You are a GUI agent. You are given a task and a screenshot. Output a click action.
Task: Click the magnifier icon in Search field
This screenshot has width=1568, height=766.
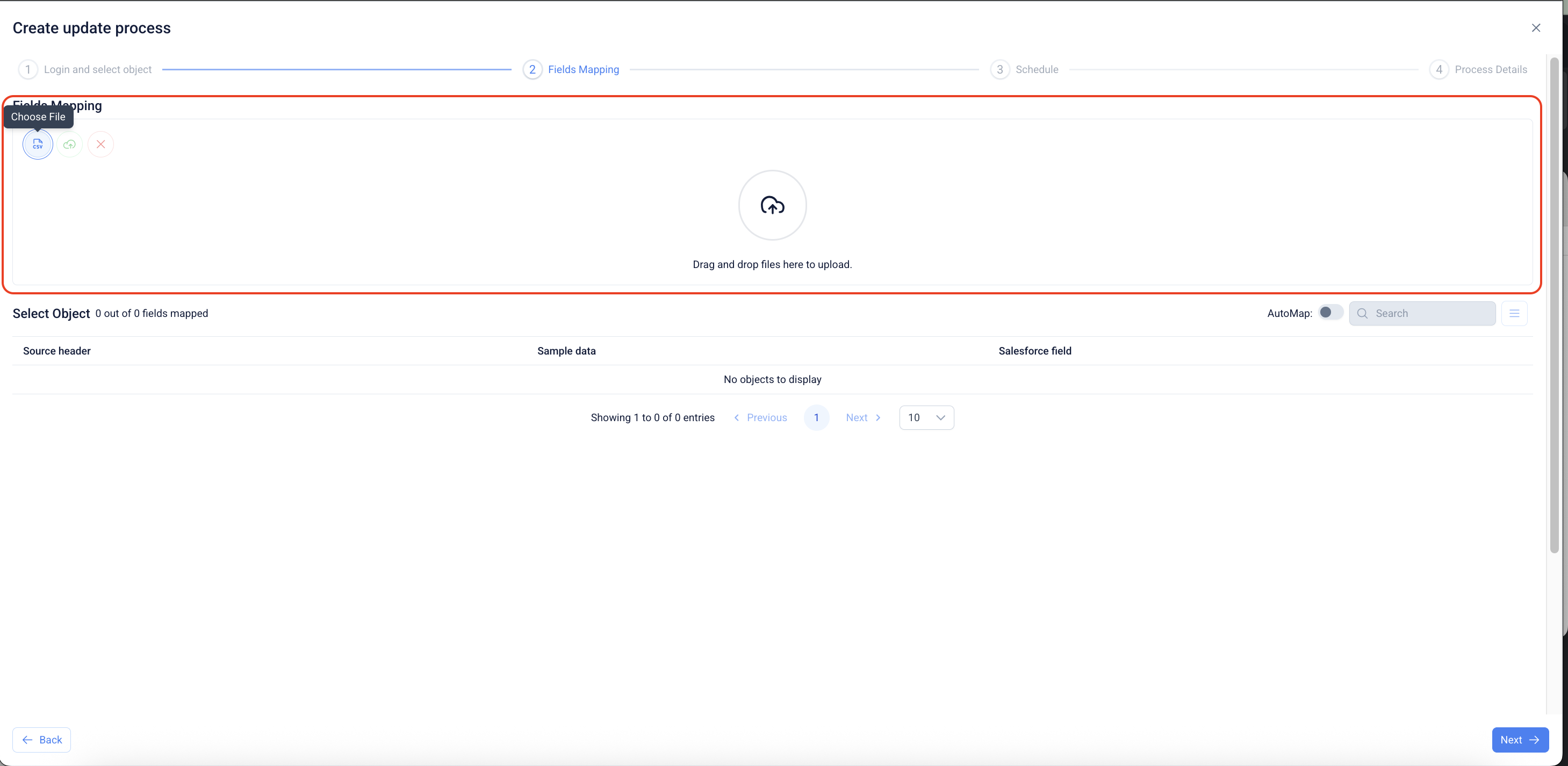click(1362, 313)
